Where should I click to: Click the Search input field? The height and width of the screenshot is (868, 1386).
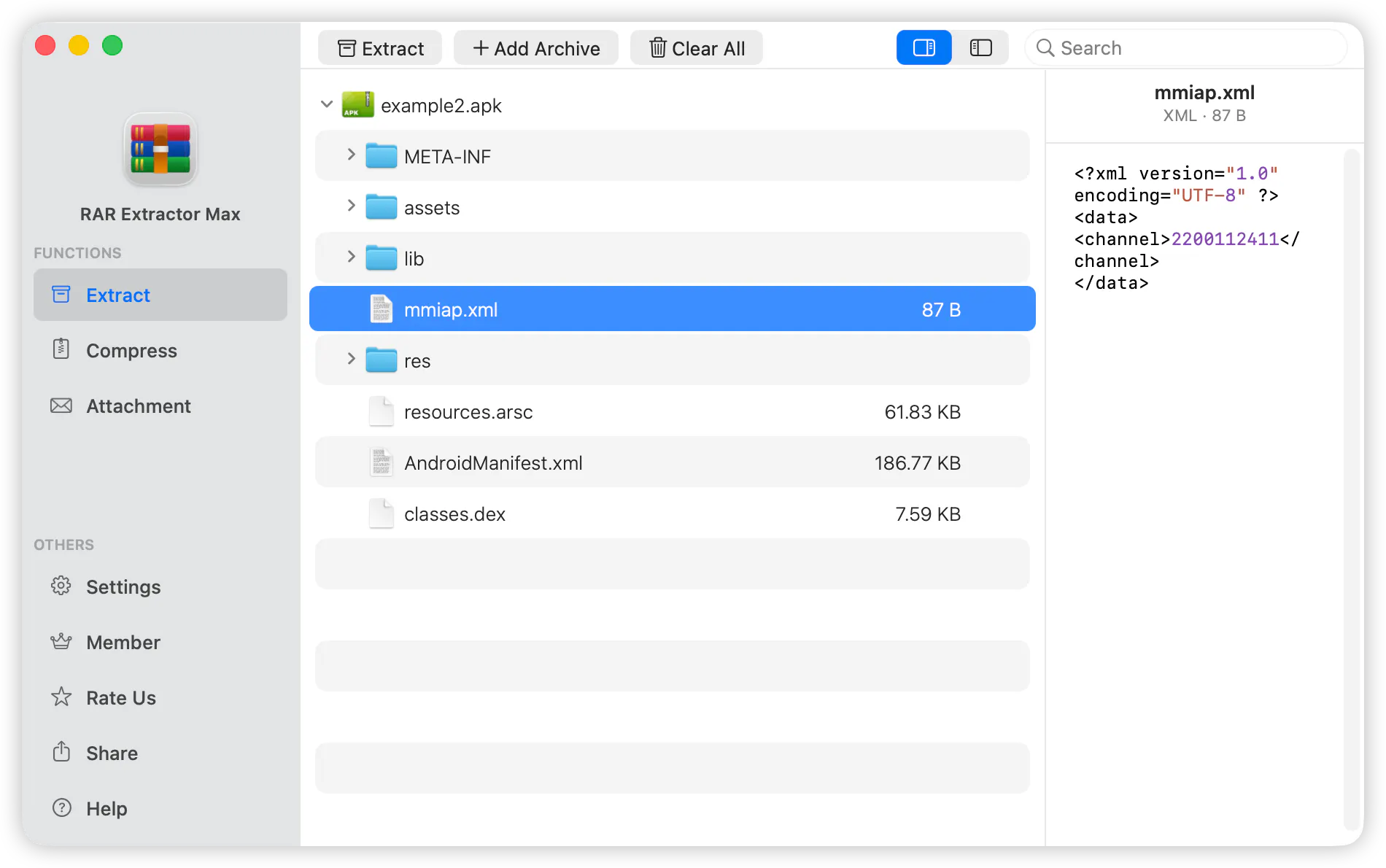(1186, 48)
